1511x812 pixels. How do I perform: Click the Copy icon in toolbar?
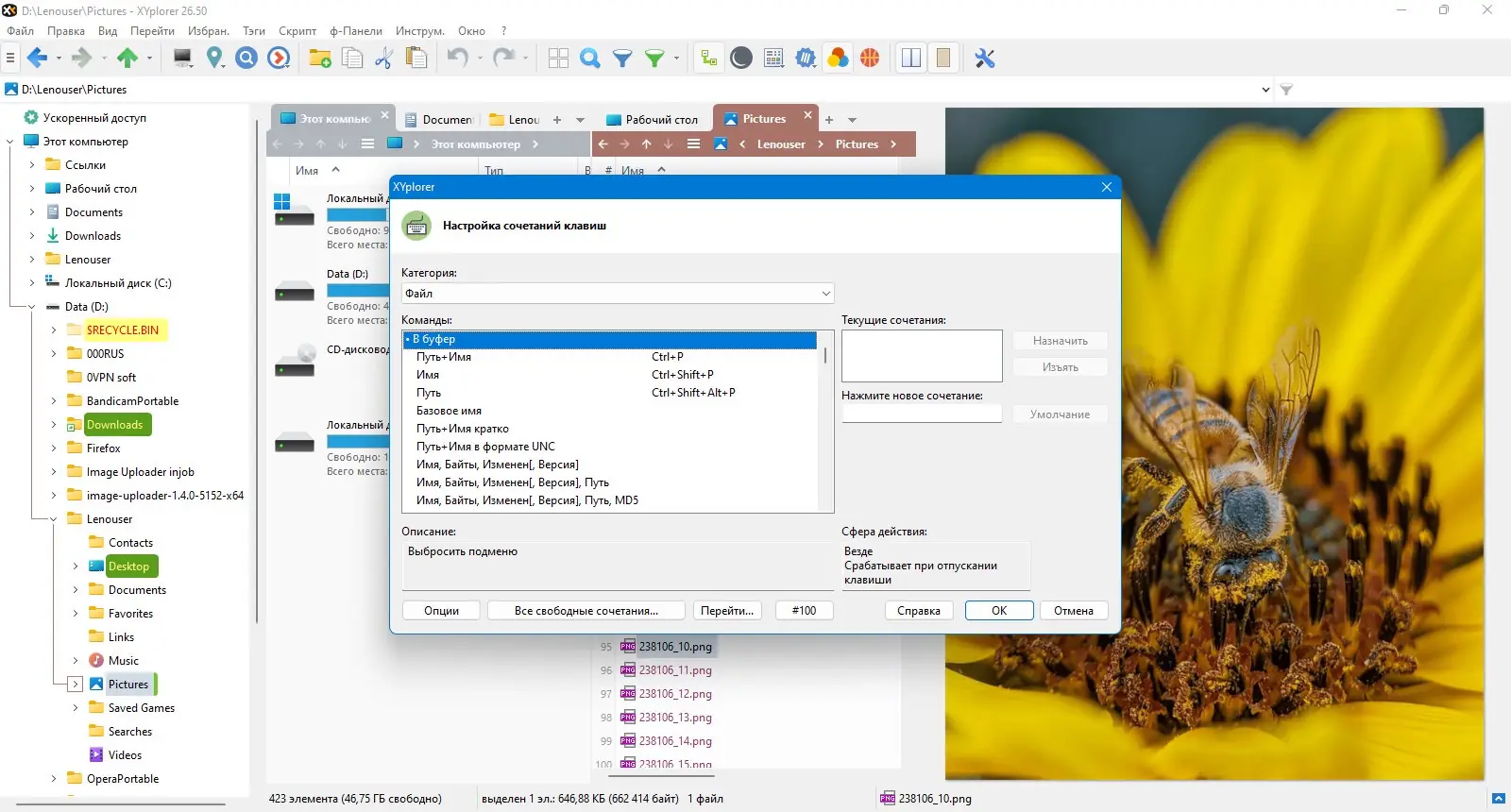pos(352,59)
